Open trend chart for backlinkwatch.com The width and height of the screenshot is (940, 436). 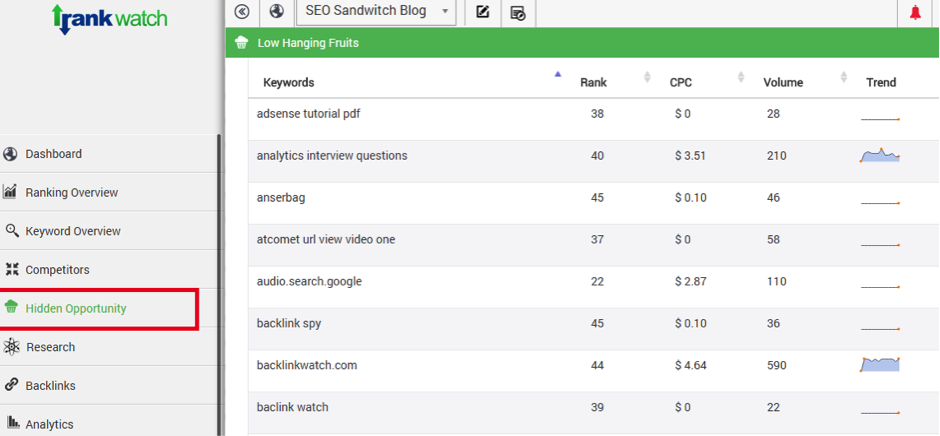pyautogui.click(x=880, y=364)
